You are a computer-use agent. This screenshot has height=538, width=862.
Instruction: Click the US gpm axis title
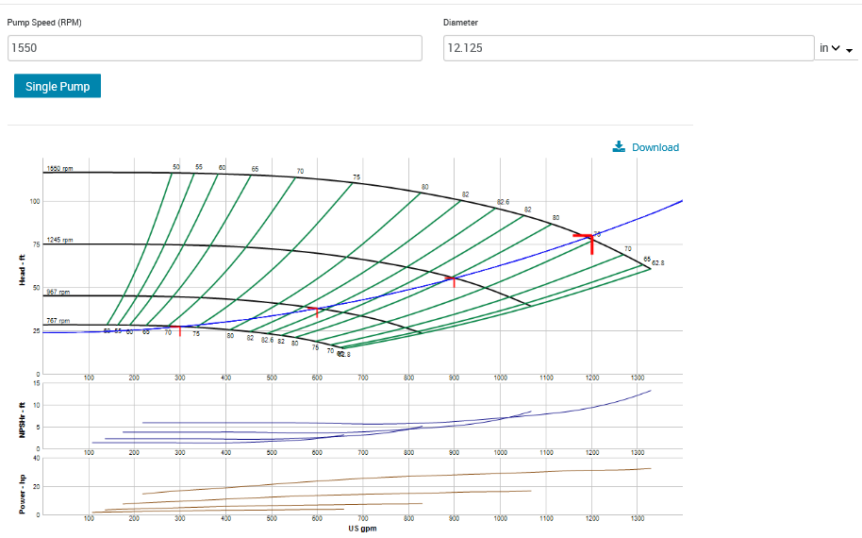(x=362, y=528)
